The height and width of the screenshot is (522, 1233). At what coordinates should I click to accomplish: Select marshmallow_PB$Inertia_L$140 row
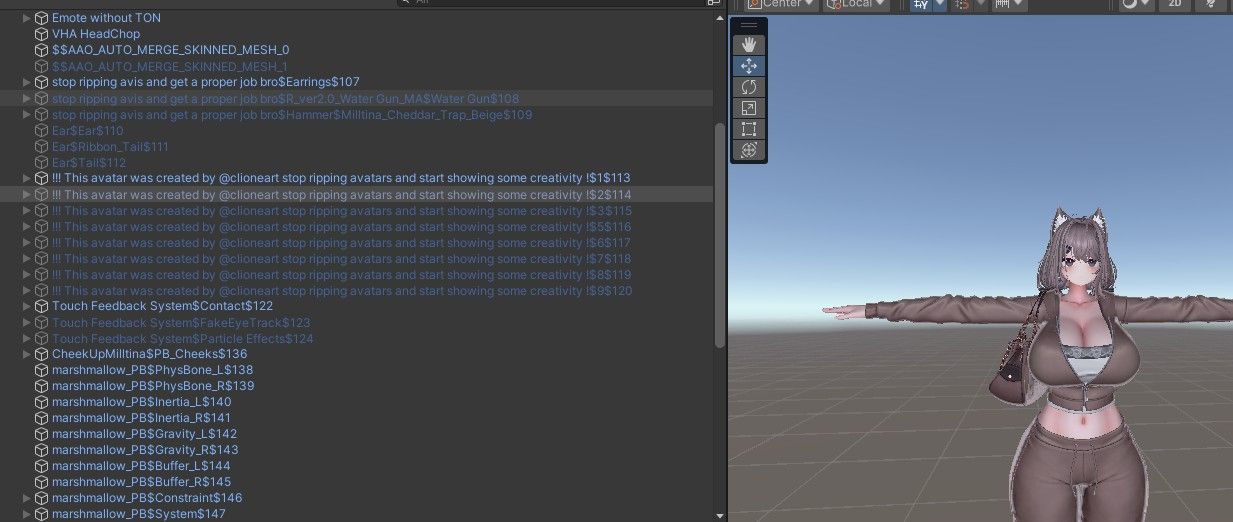click(x=357, y=402)
